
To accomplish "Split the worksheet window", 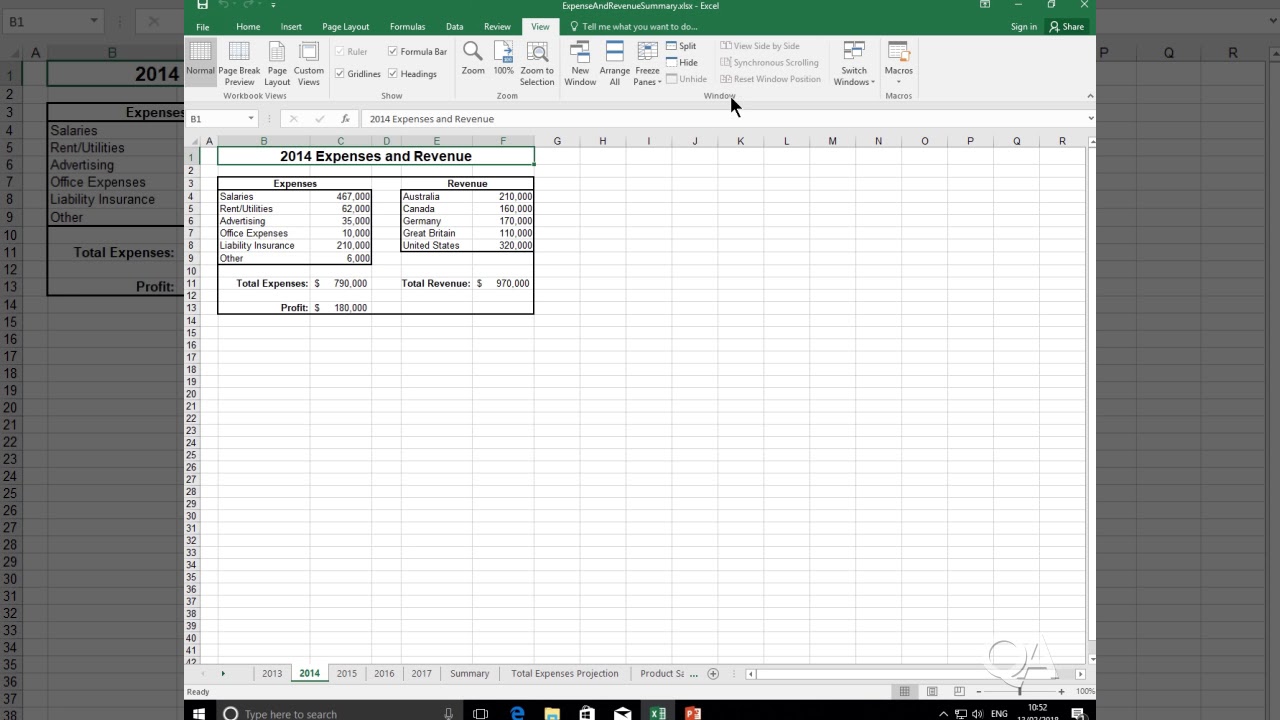I will [x=681, y=46].
